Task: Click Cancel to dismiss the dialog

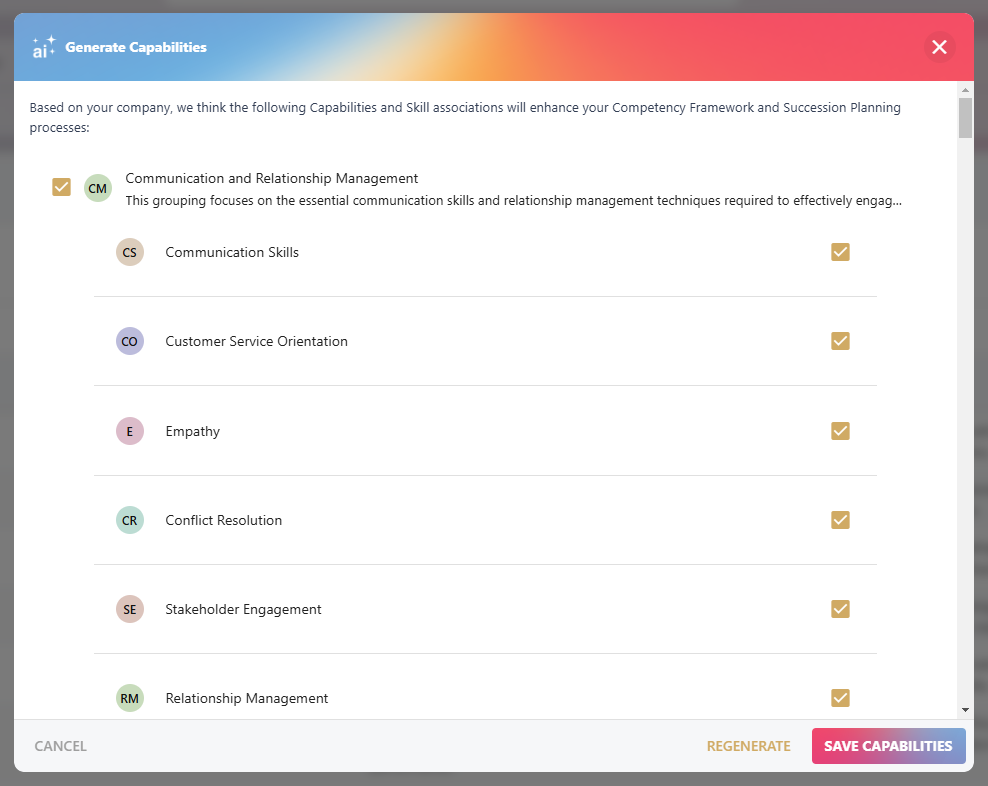Action: click(x=60, y=746)
